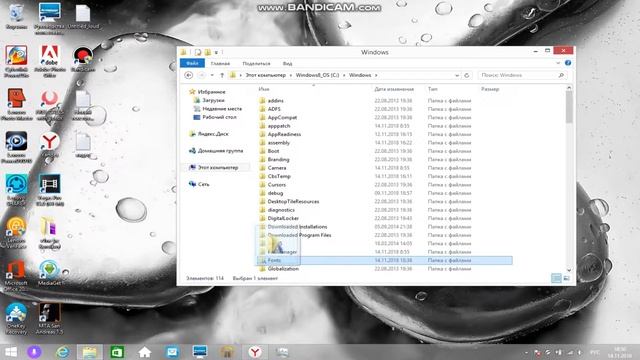Select the Boot folder icon
This screenshot has width=640, height=360.
(x=262, y=151)
